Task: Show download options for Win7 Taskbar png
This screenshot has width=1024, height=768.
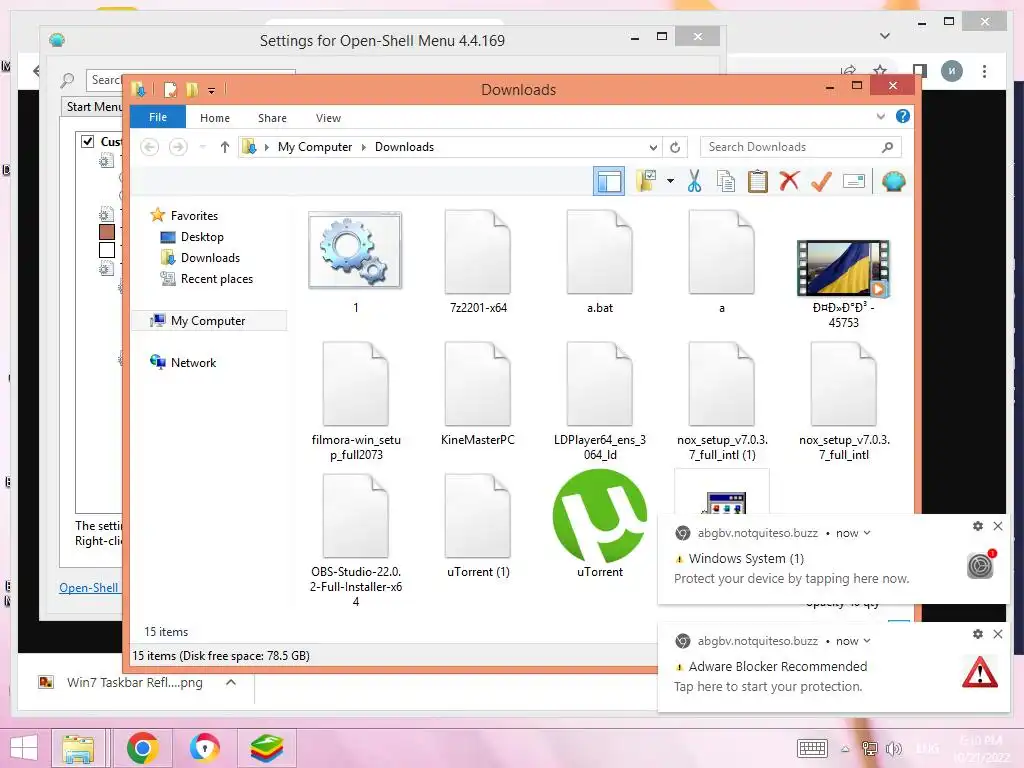Action: (x=231, y=682)
